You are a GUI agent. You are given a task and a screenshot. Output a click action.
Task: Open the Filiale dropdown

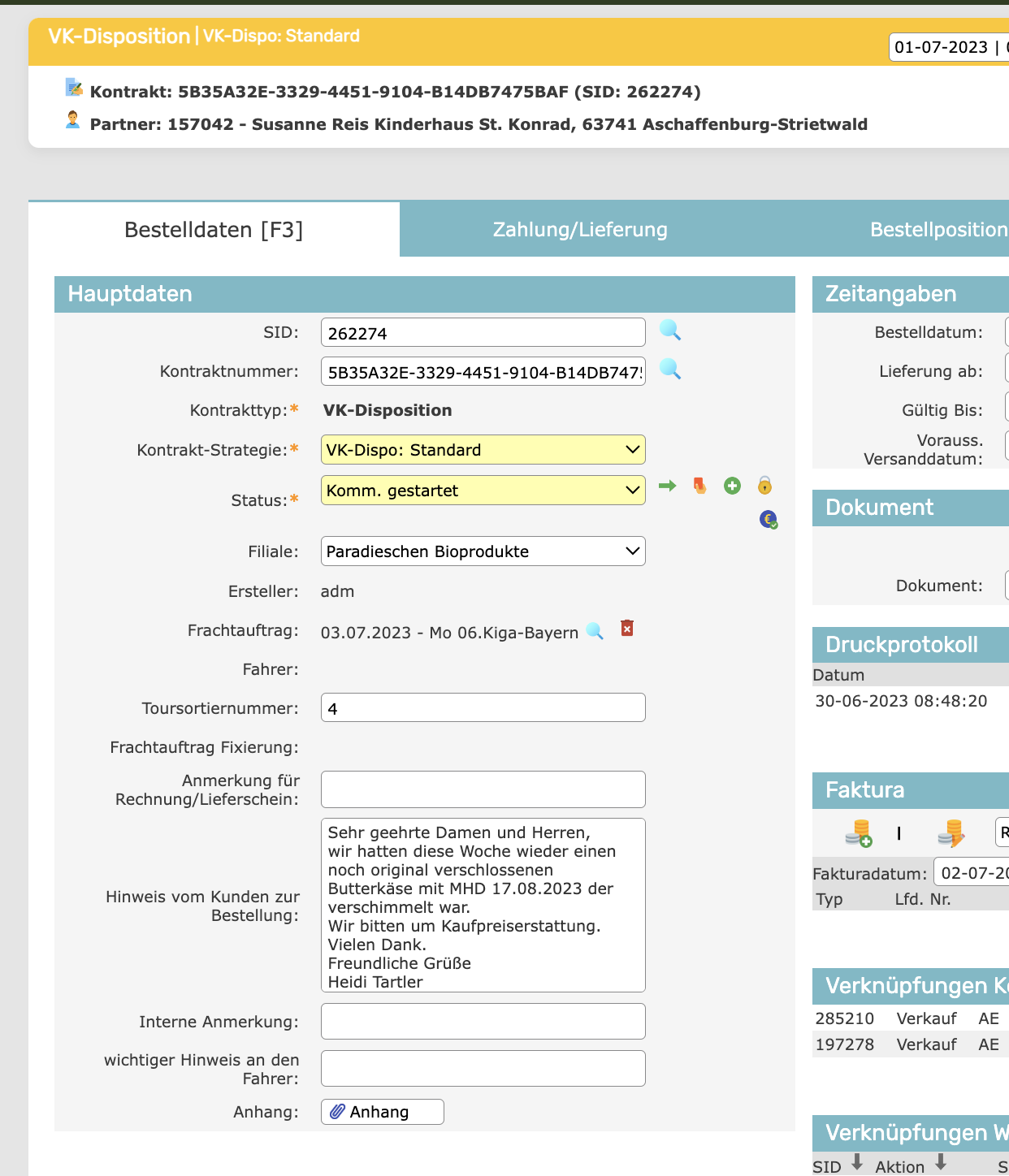[483, 551]
